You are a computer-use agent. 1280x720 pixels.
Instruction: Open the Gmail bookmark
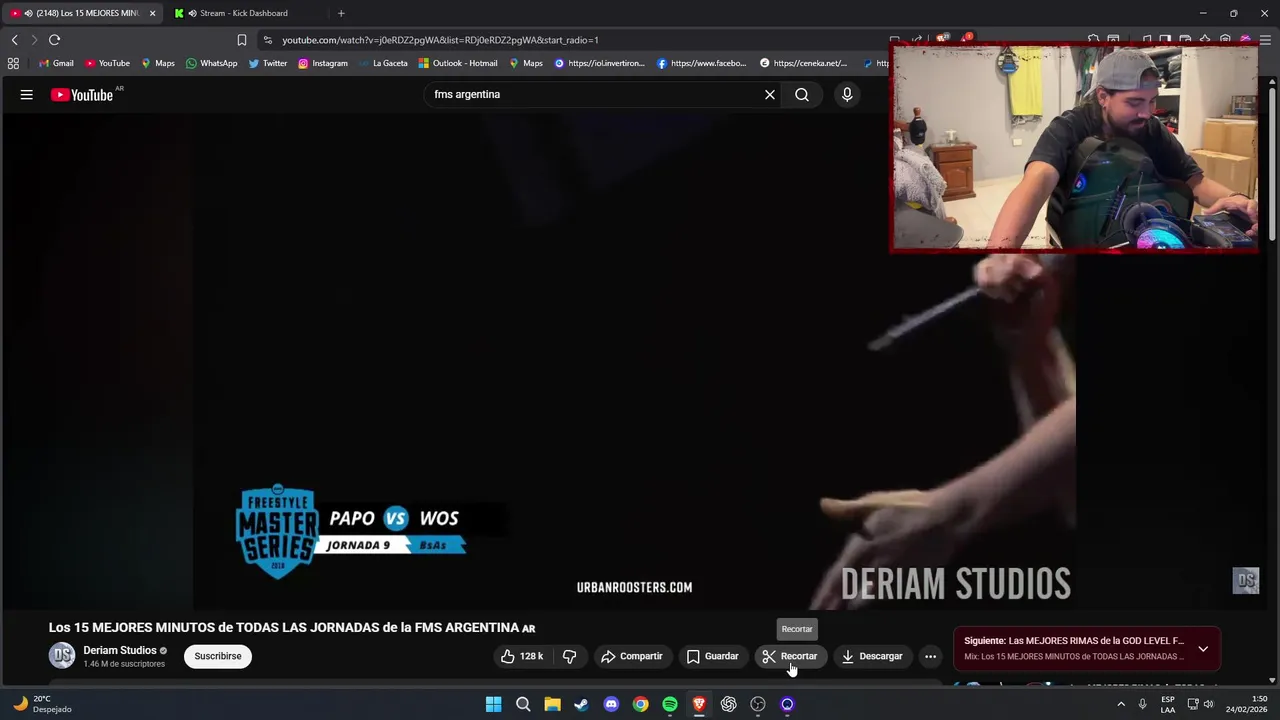[56, 63]
